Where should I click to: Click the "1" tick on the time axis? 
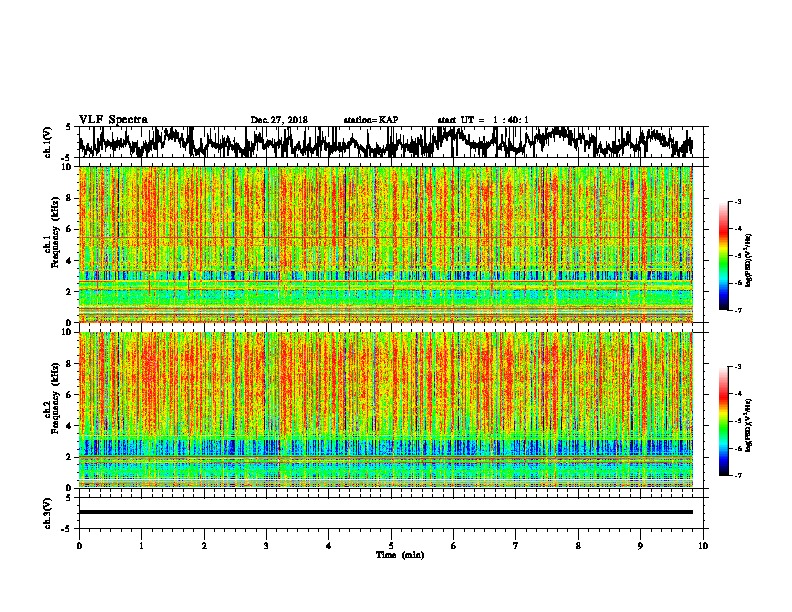click(141, 546)
